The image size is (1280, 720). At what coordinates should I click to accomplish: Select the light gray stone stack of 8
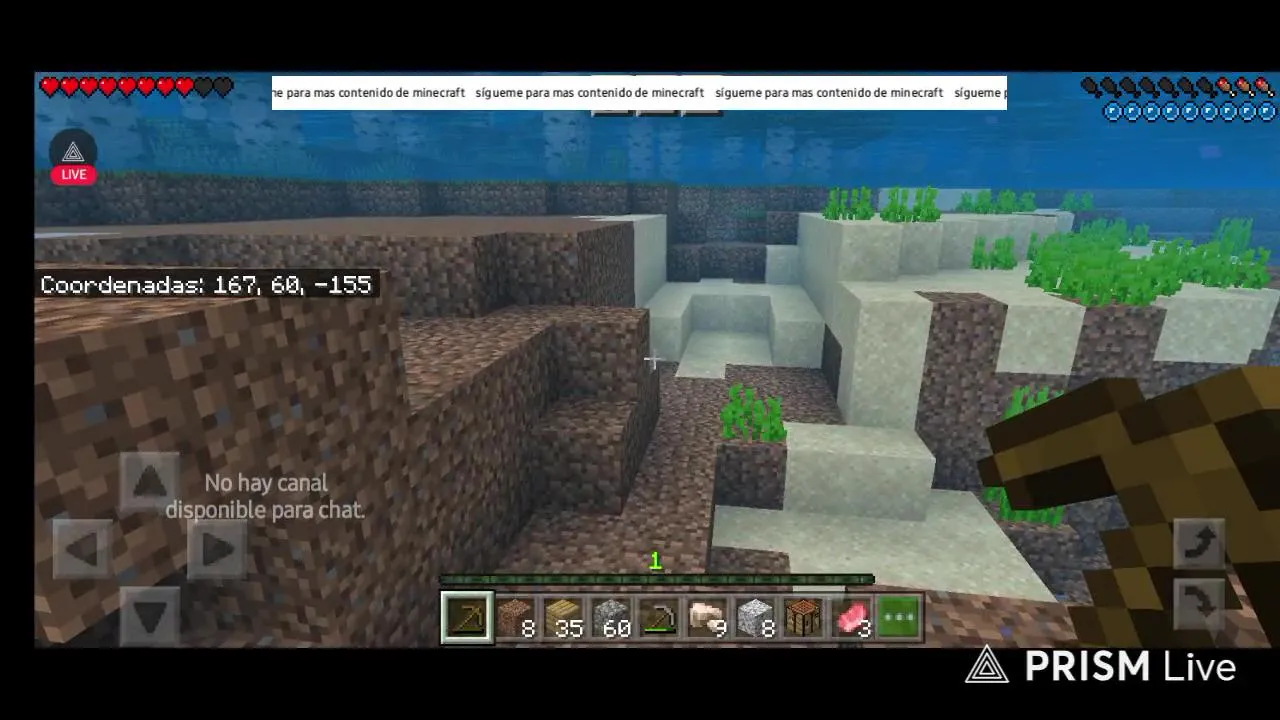(756, 618)
